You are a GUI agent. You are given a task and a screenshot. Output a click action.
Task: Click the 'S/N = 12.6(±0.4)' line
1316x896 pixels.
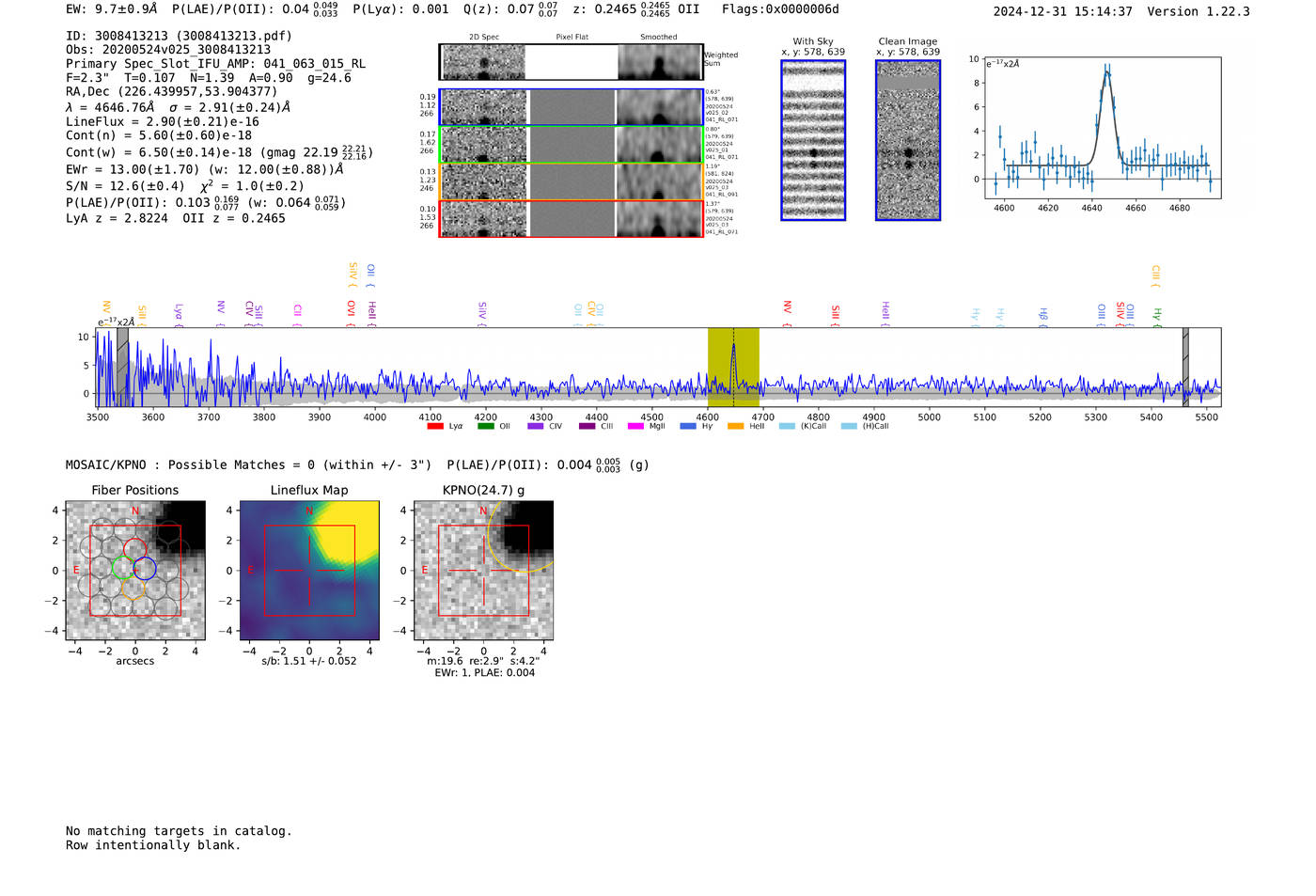tap(185, 186)
